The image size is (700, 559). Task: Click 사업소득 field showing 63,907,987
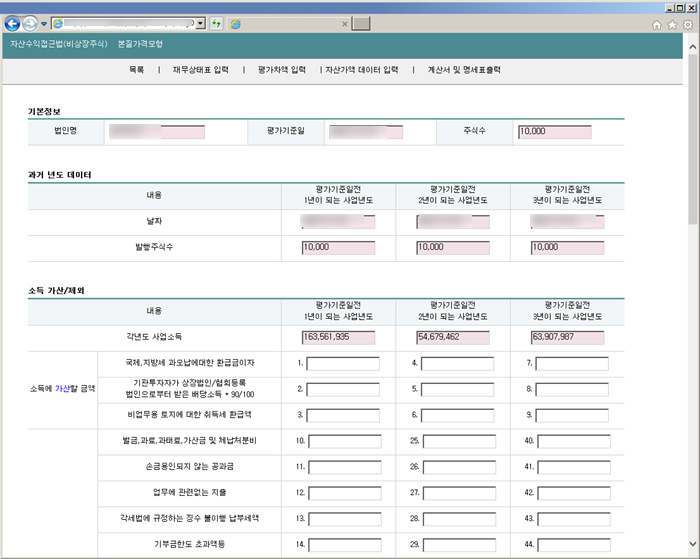click(x=567, y=337)
